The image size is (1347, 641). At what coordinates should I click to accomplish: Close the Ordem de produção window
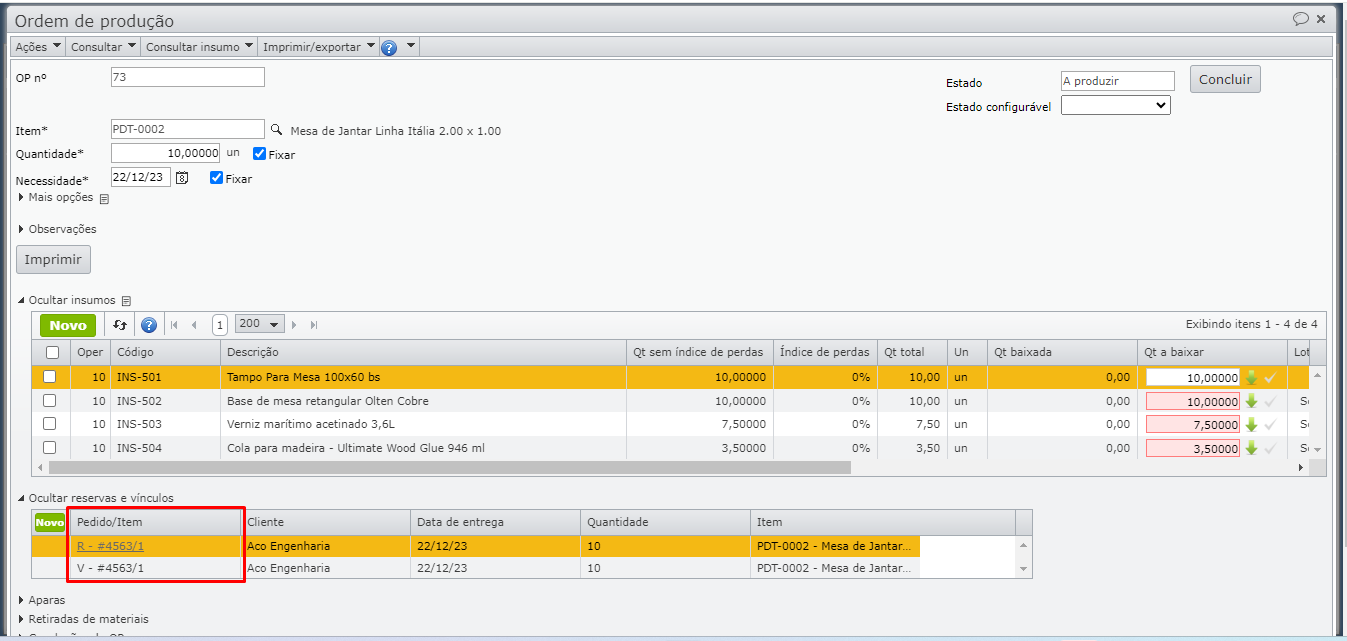pos(1321,19)
